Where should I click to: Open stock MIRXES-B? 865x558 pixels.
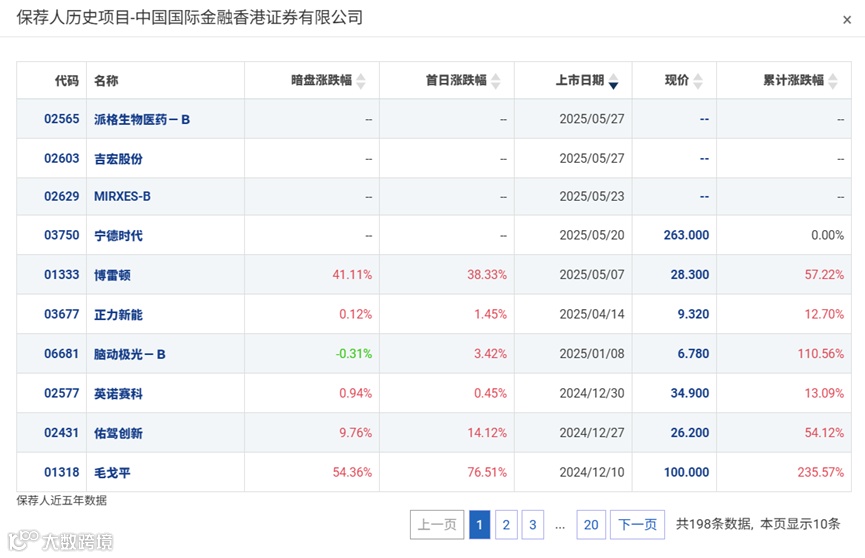click(122, 196)
